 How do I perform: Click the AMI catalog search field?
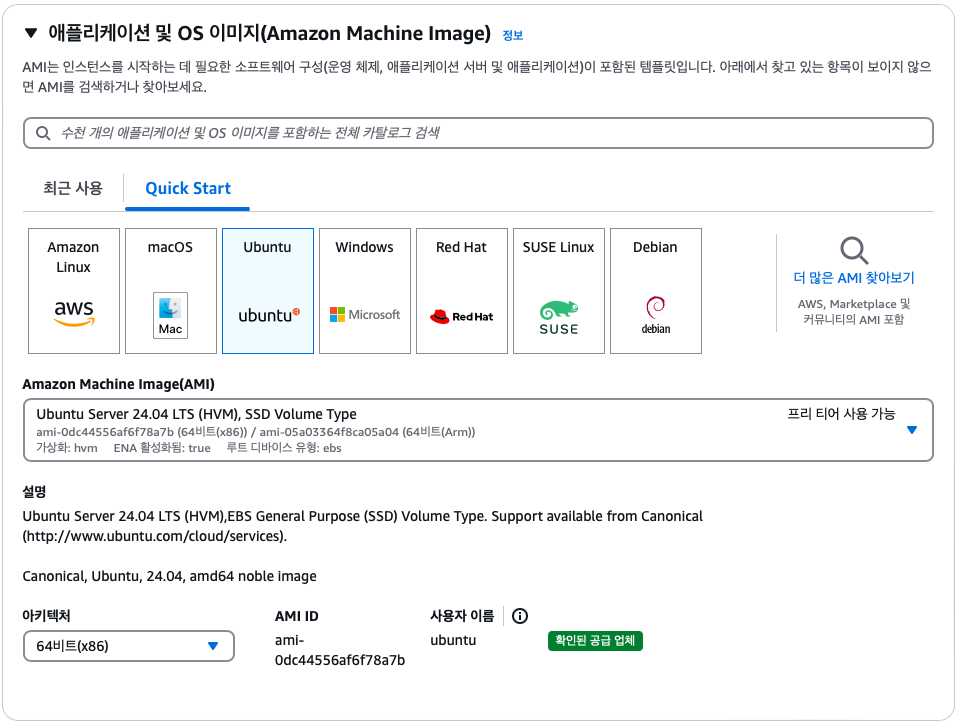[x=478, y=133]
